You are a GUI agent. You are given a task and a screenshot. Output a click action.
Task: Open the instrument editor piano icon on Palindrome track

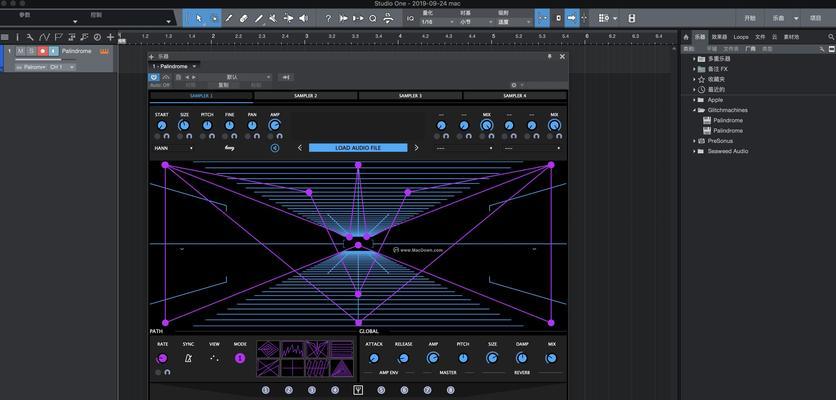[104, 51]
